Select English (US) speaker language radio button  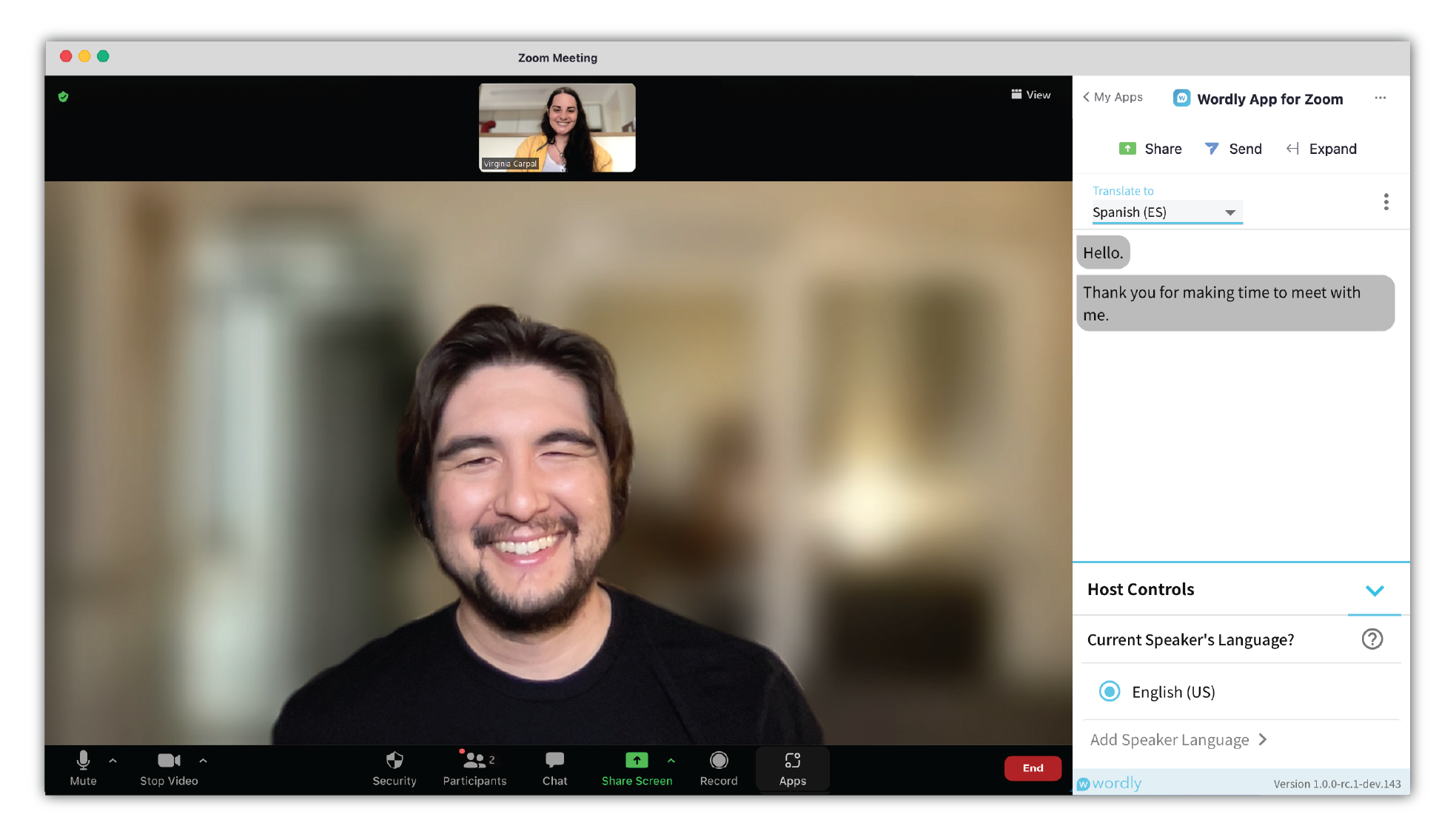click(1110, 692)
